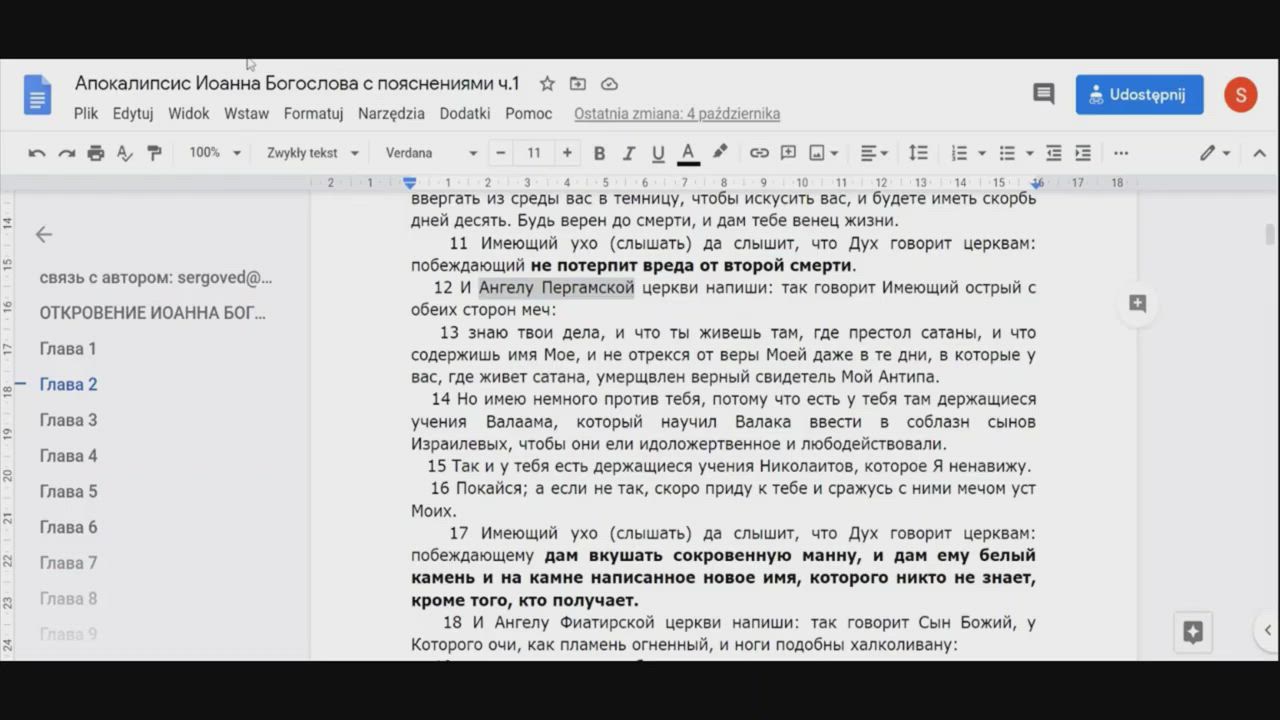Viewport: 1280px width, 720px height.
Task: Toggle bold formatting
Action: point(599,153)
